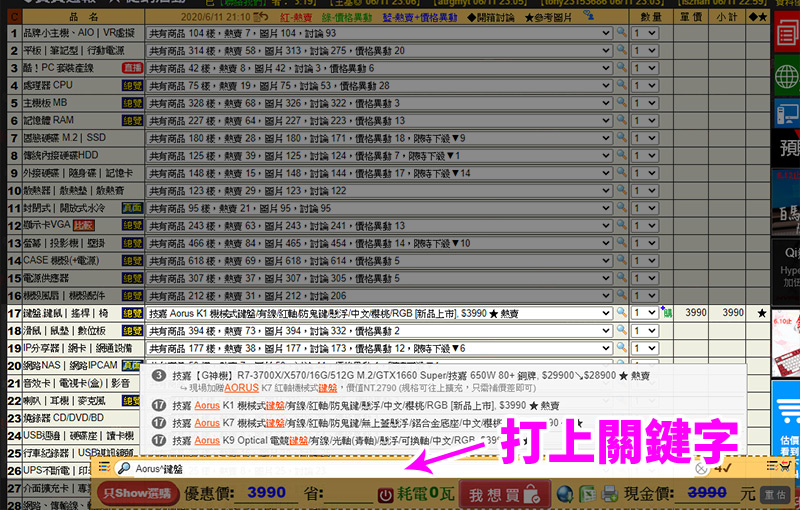
Task: Click the list icon left of the search box
Action: 104,467
